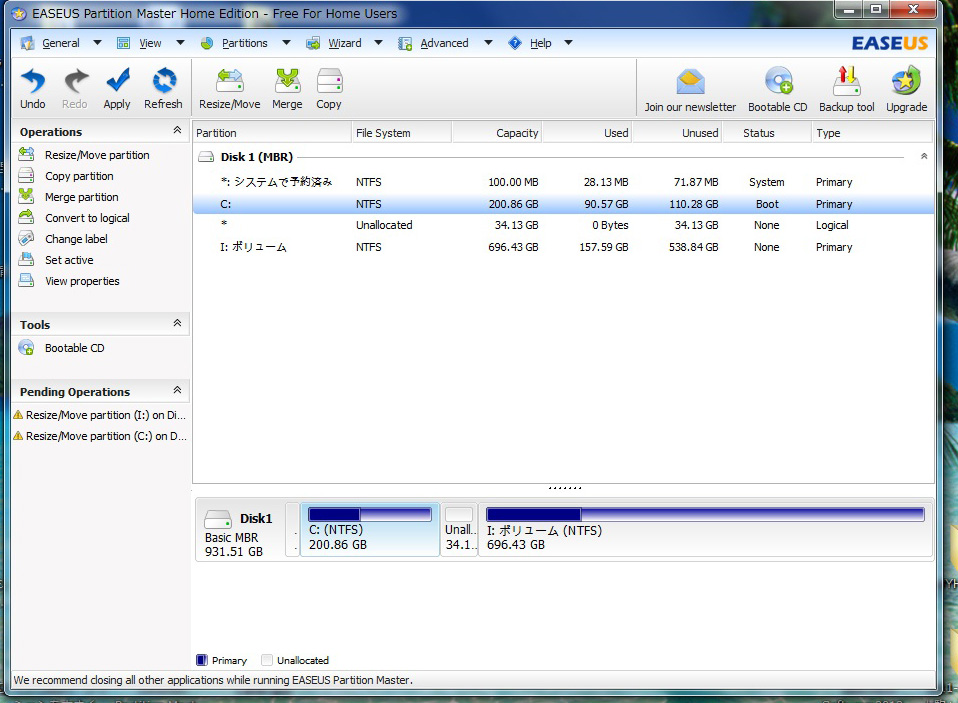
Task: Click the Undo toolbar icon
Action: 33,82
